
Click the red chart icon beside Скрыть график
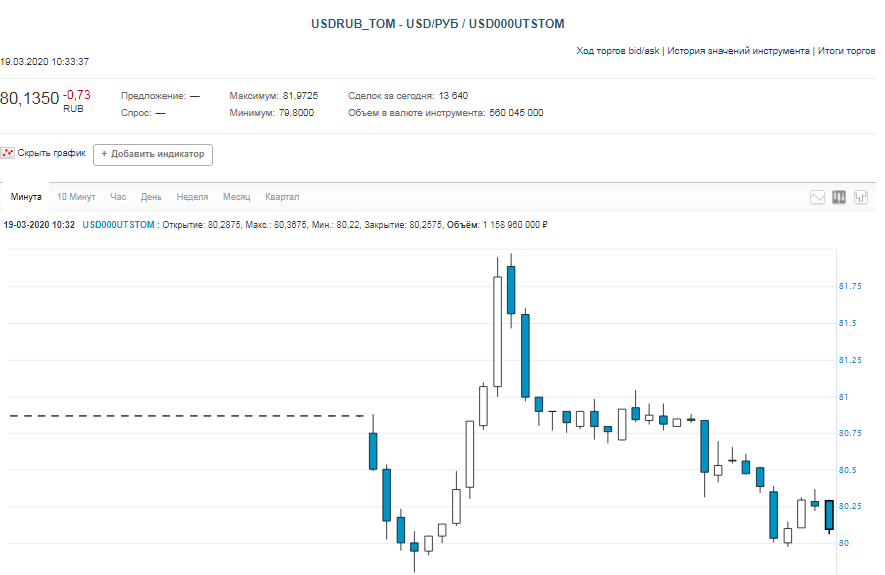[7, 153]
